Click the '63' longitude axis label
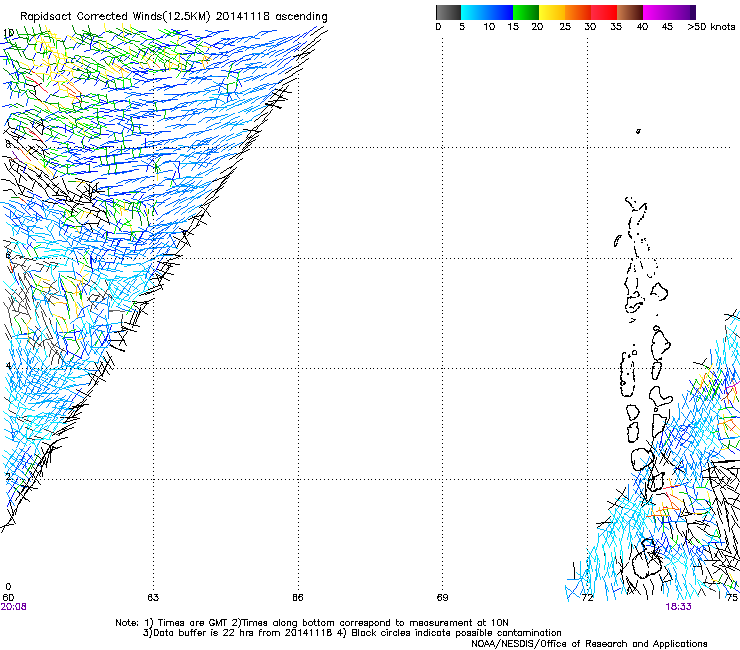This screenshot has height=650, width=740. tap(153, 598)
